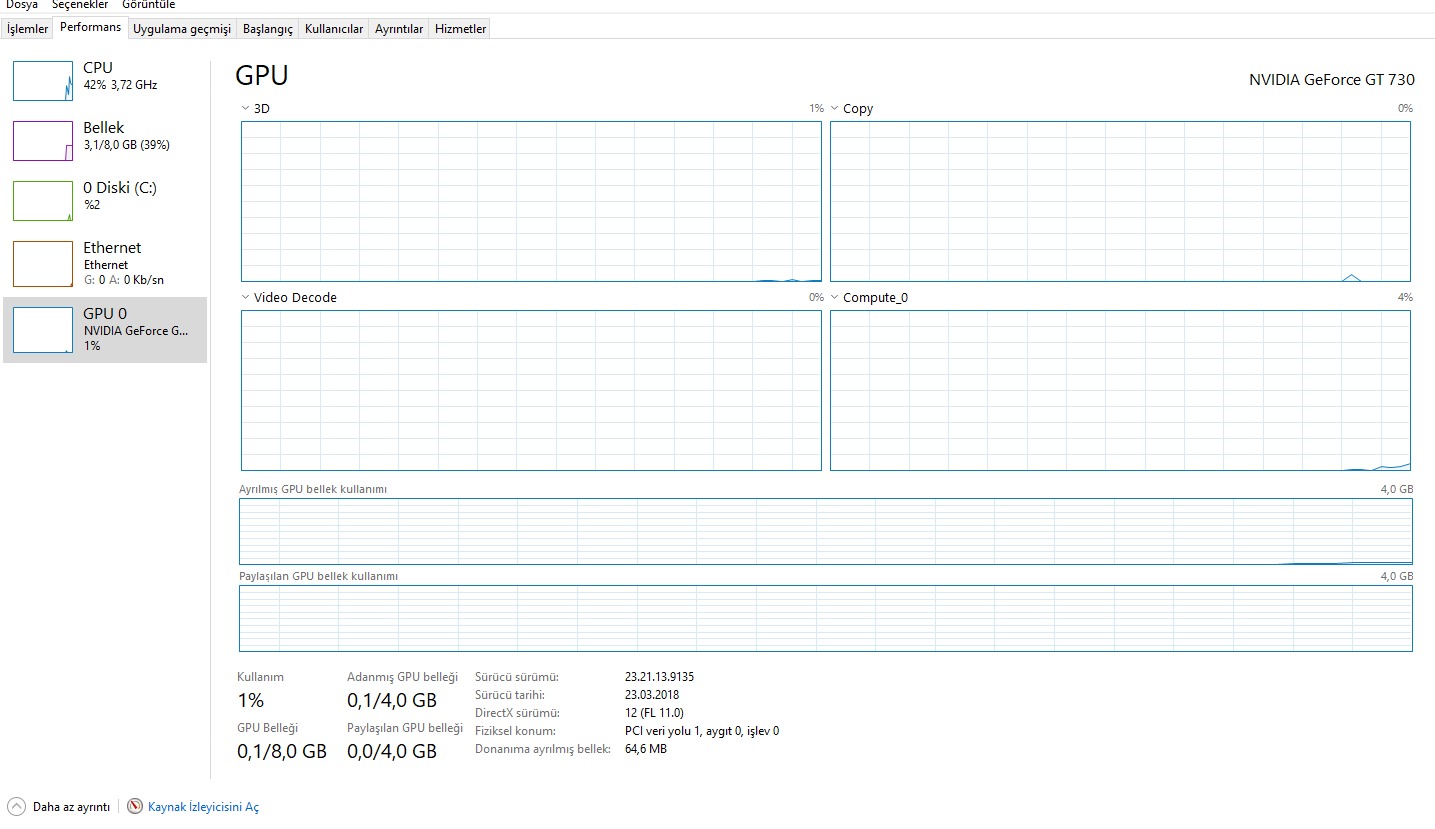Select the Bellek mini graph thumbnail
The width and height of the screenshot is (1435, 829).
pyautogui.click(x=43, y=141)
